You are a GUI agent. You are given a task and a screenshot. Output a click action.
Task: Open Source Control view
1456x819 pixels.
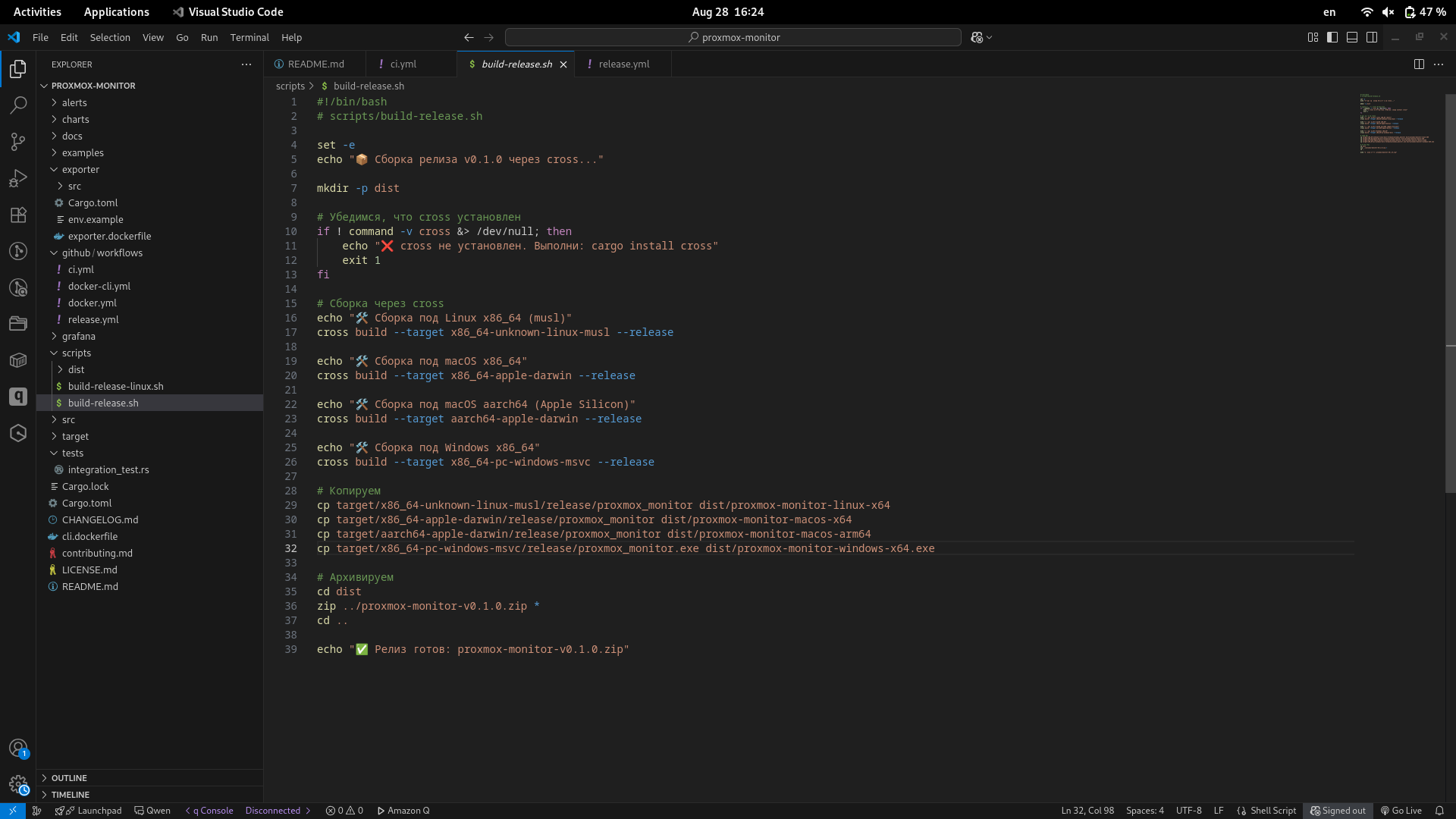(18, 142)
